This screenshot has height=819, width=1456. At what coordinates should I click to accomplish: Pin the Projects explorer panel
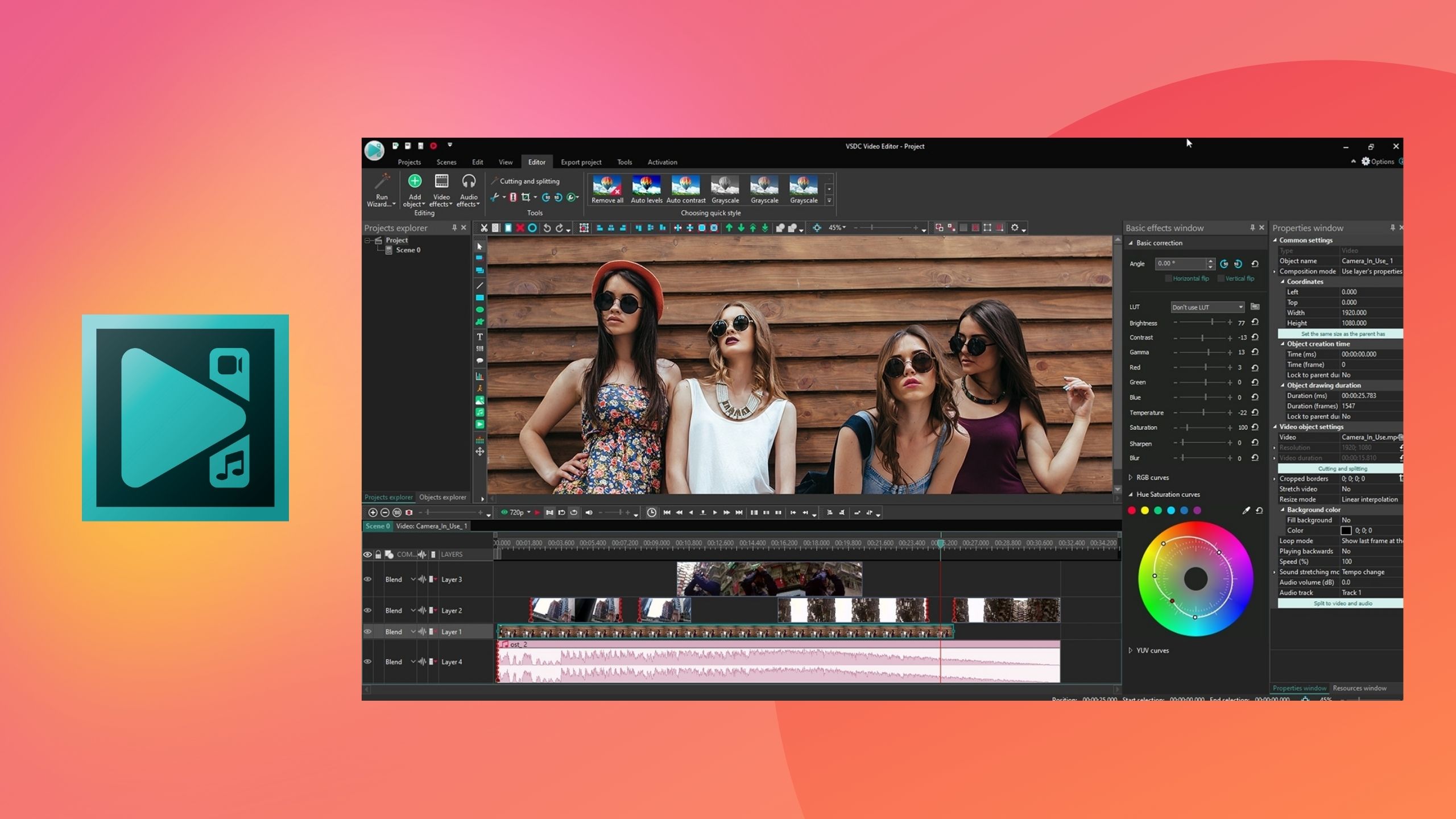(454, 227)
